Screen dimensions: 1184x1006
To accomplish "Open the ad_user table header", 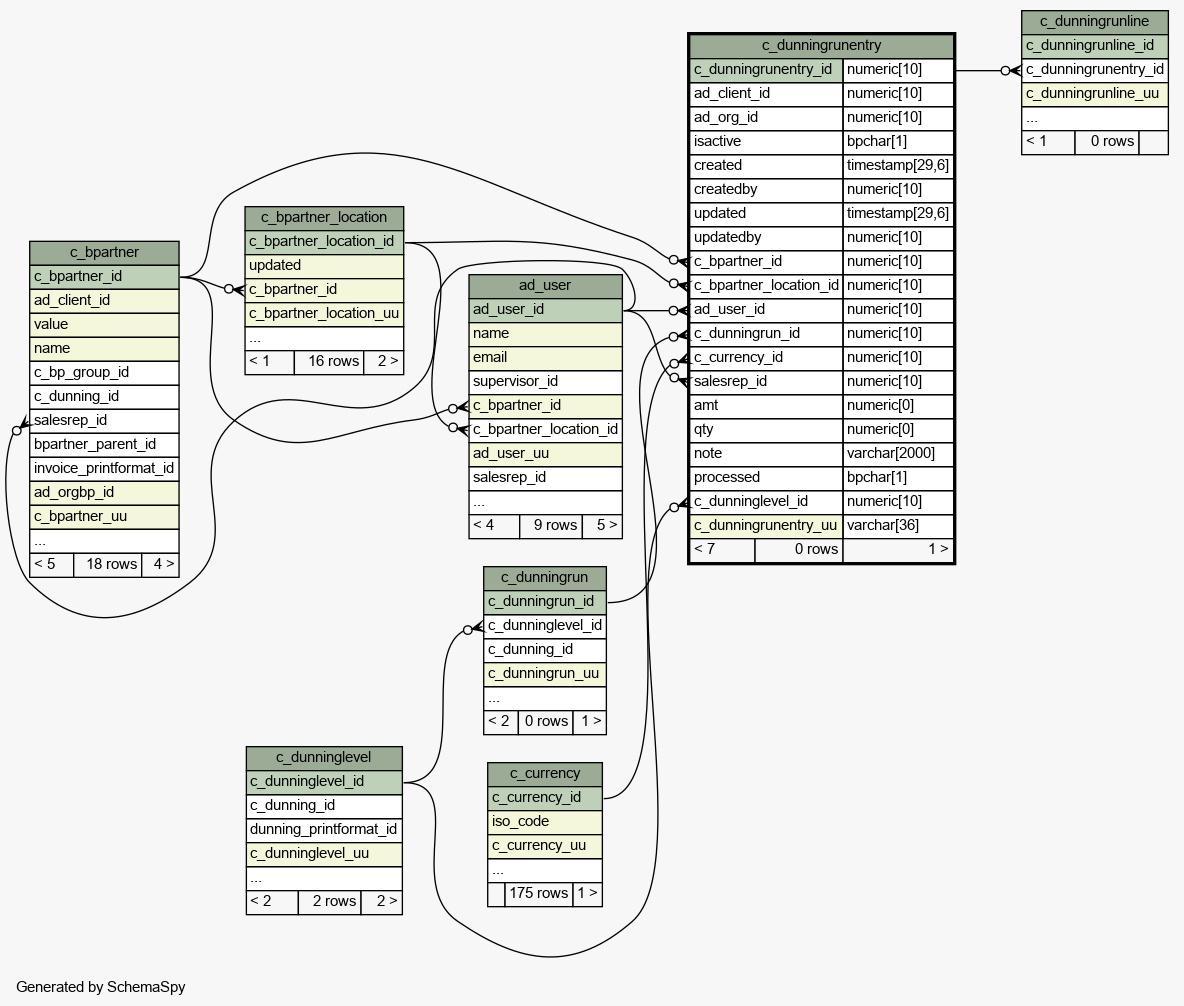I will [545, 286].
